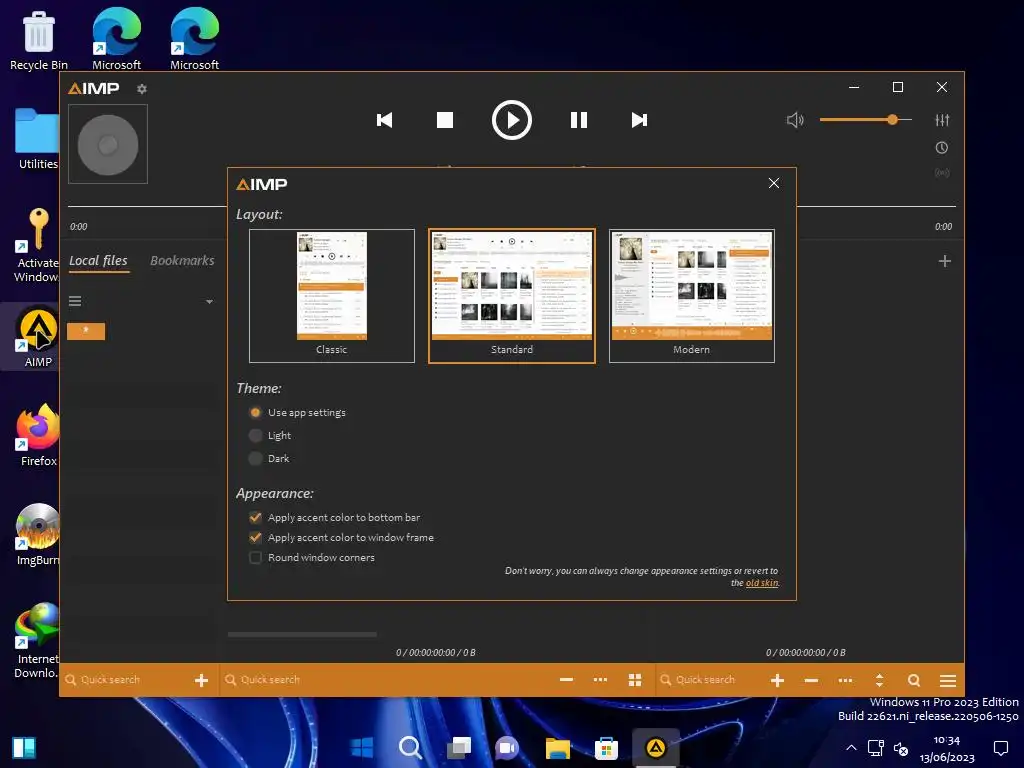Close the AIMP layout dialog
Viewport: 1024px width, 768px height.
tap(774, 184)
